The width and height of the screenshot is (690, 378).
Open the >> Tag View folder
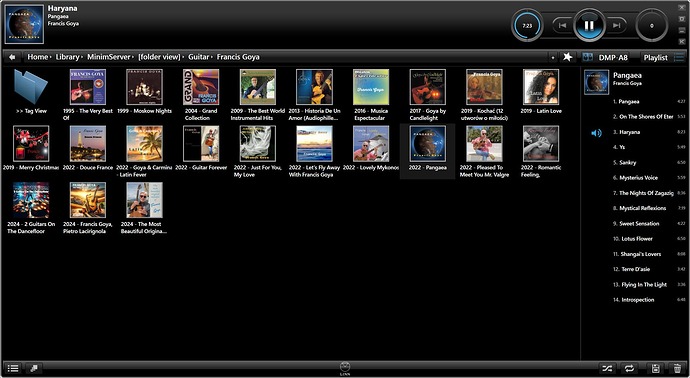[x=31, y=92]
